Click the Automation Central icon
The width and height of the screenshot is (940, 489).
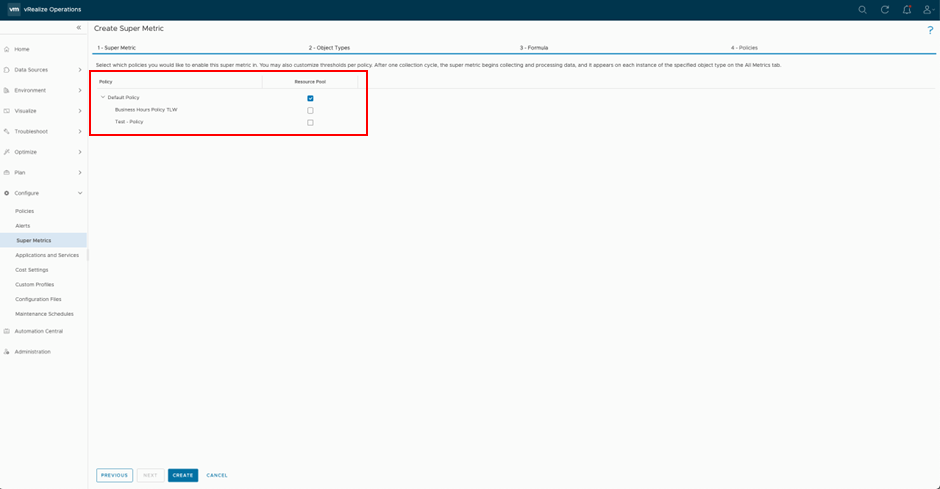click(x=7, y=331)
